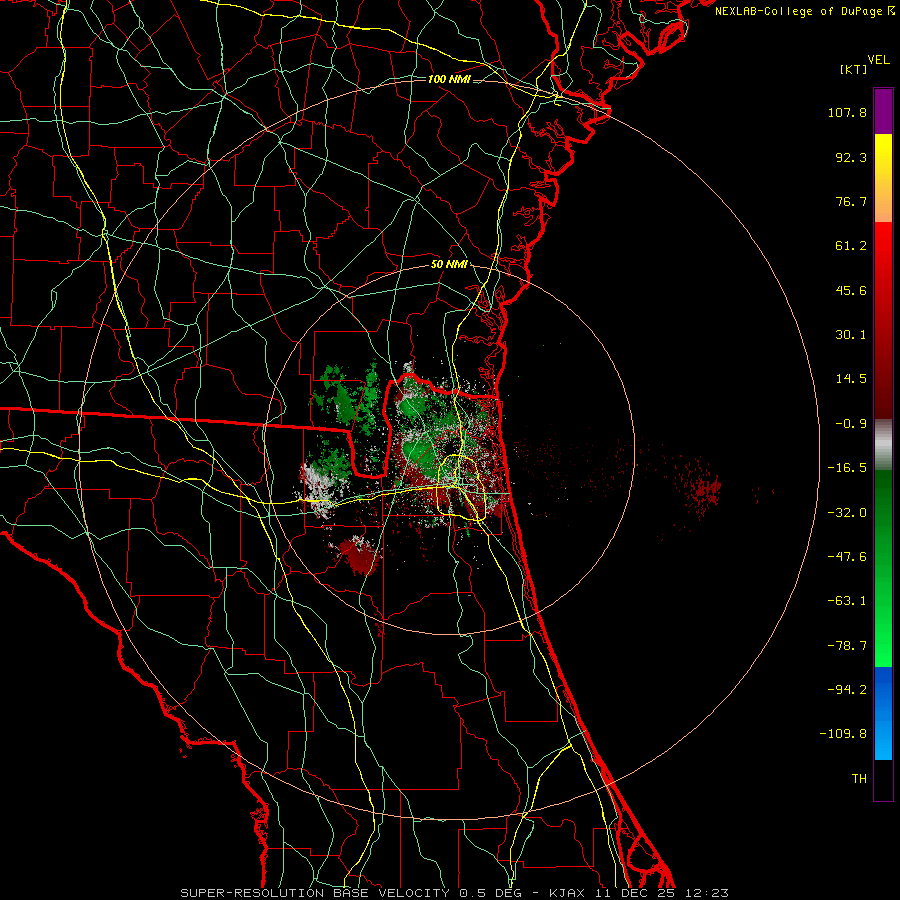The image size is (900, 900).
Task: Select the -109.8 legend value
Action: tap(843, 734)
